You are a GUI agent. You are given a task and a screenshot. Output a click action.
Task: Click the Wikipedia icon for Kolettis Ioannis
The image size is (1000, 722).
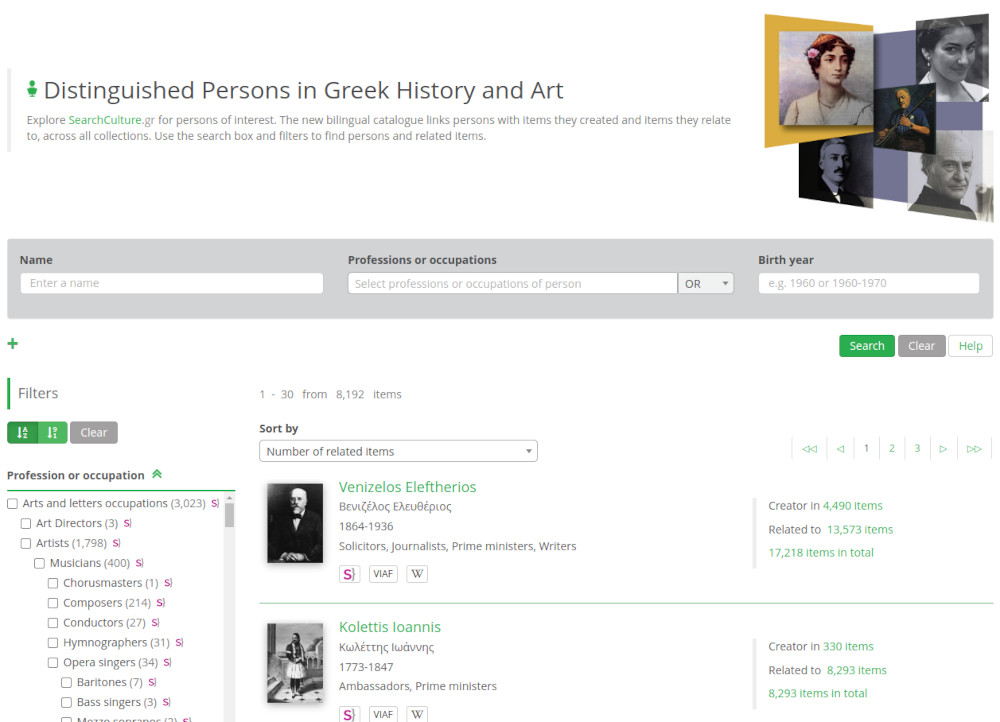[x=417, y=714]
